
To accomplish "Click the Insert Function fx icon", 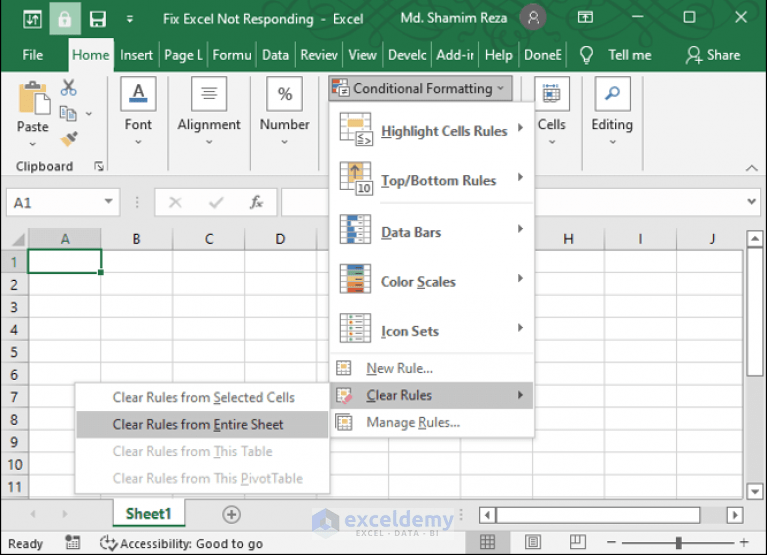I will coord(256,202).
